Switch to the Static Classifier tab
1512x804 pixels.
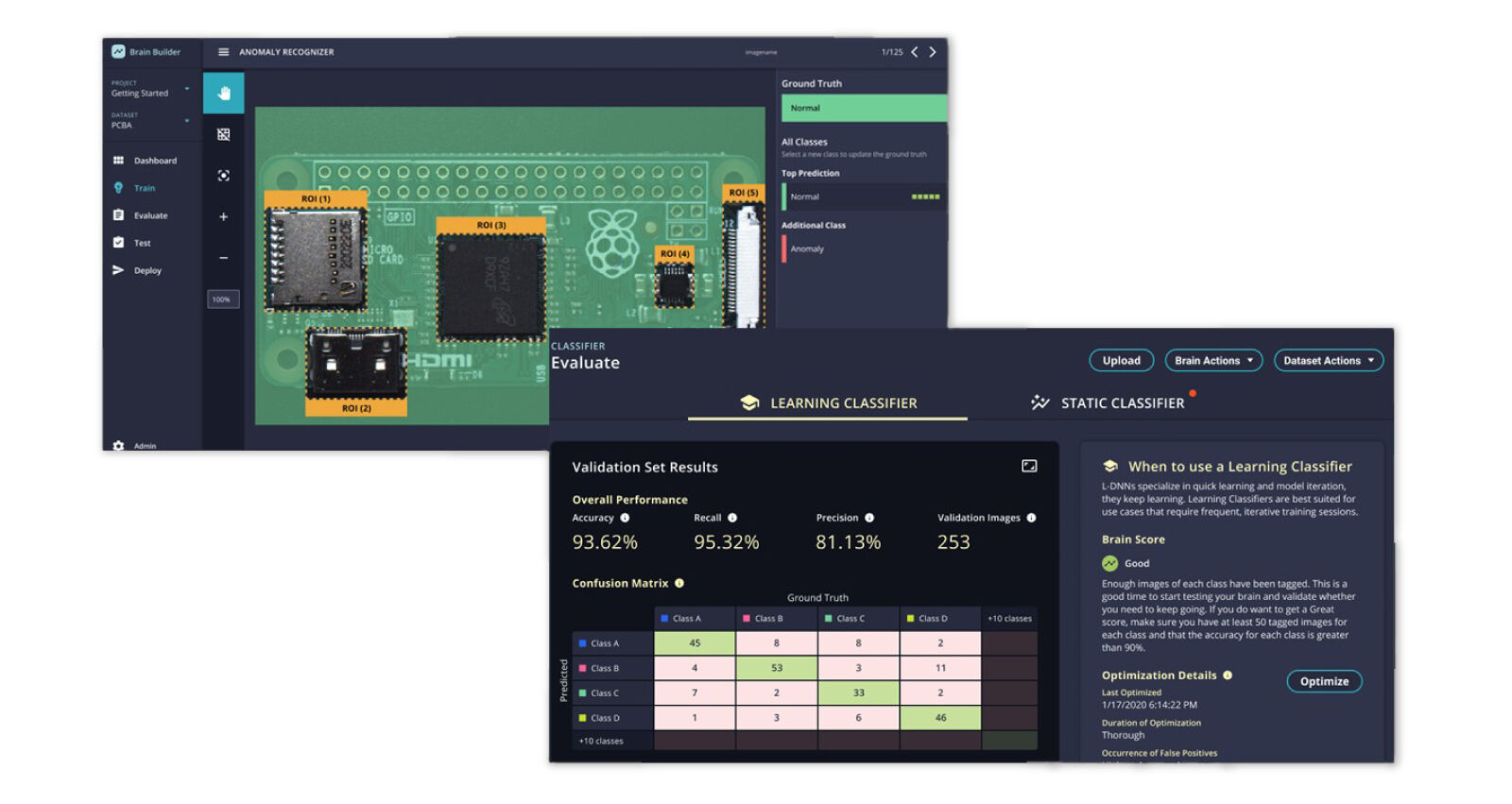coord(1108,403)
